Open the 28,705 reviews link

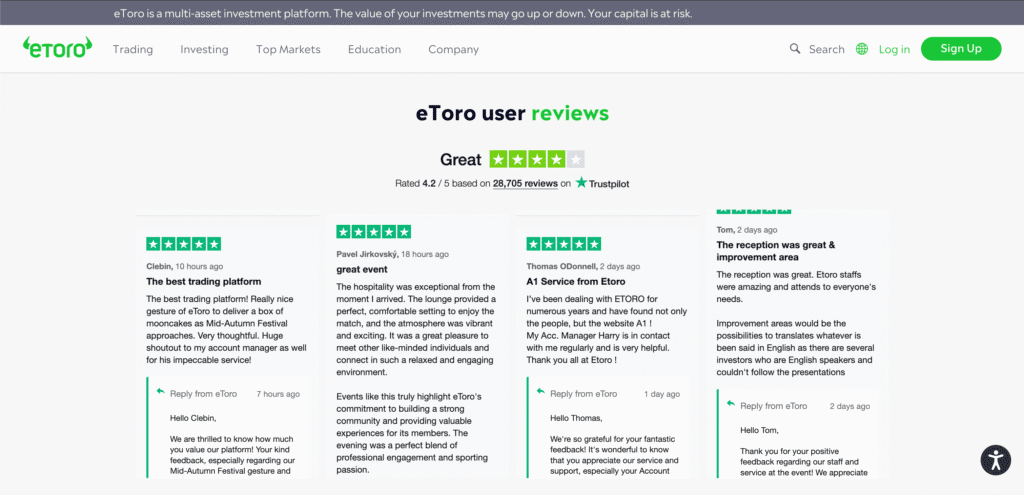coord(525,184)
